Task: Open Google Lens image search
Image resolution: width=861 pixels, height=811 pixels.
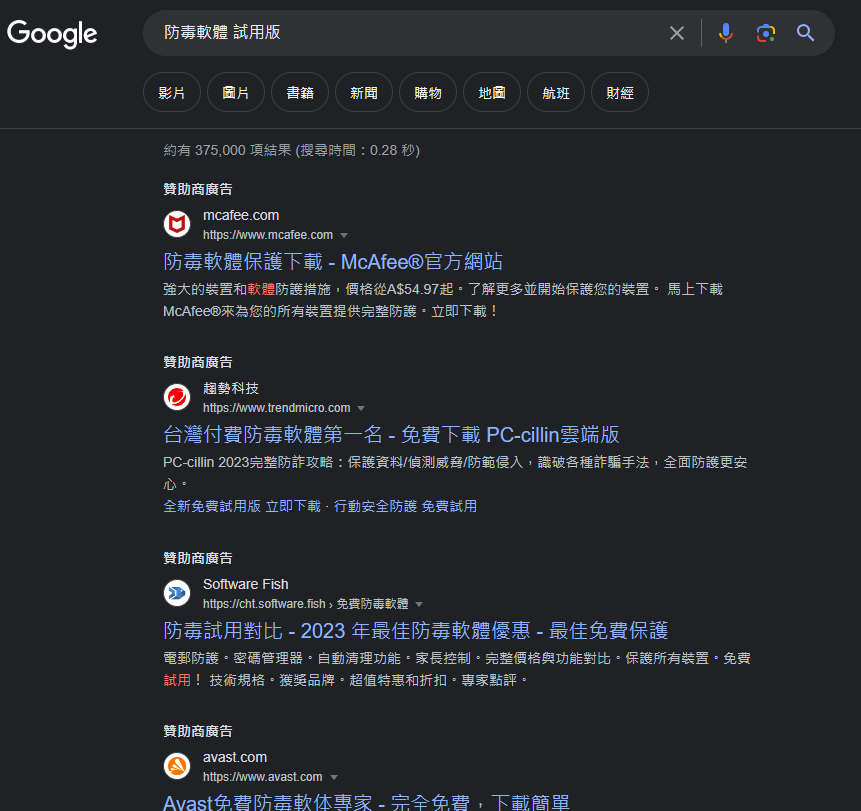Action: coord(765,33)
